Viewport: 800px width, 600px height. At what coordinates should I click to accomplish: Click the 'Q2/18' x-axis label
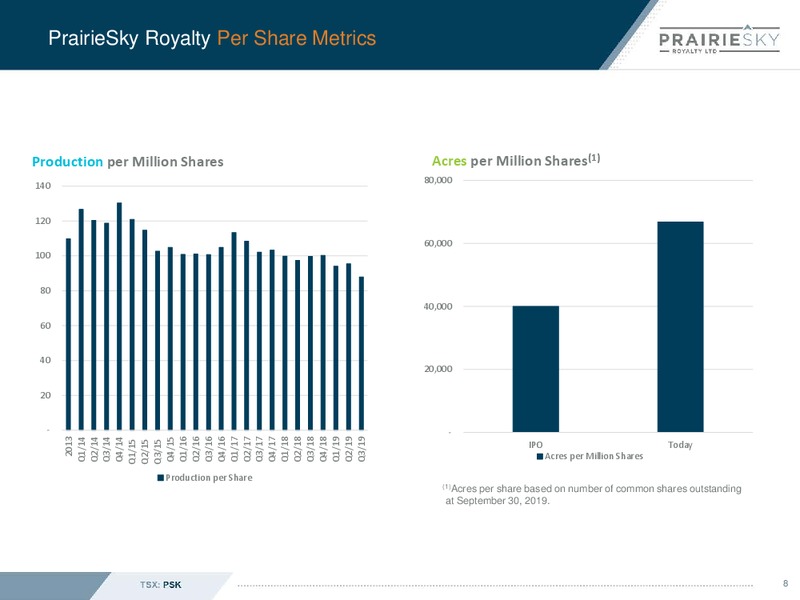298,449
